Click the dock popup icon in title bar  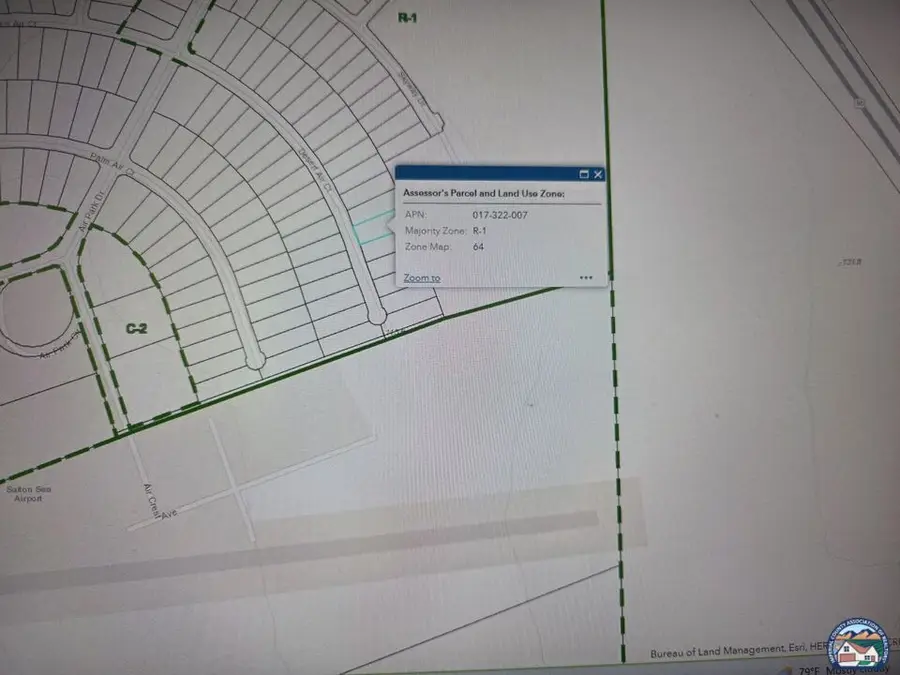(x=583, y=173)
